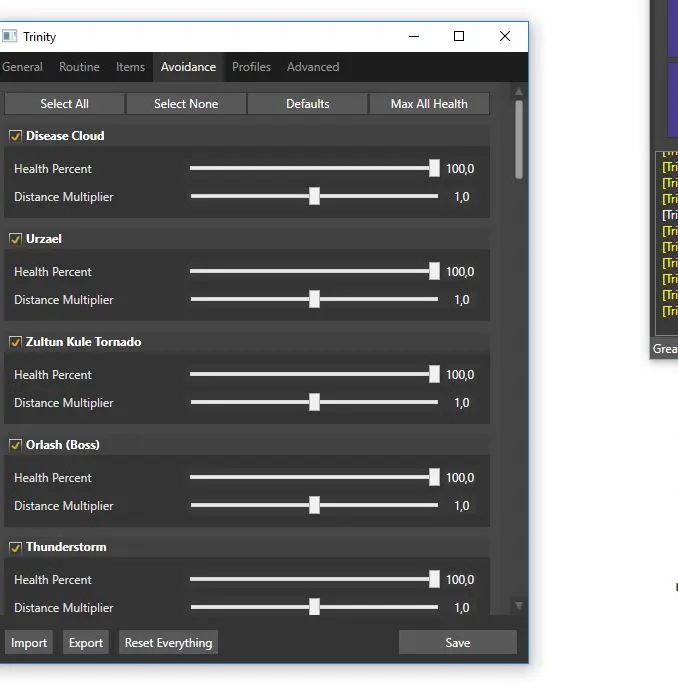This screenshot has width=678, height=691.
Task: Click the Zultun Kule Tornado section title
Action: click(83, 342)
